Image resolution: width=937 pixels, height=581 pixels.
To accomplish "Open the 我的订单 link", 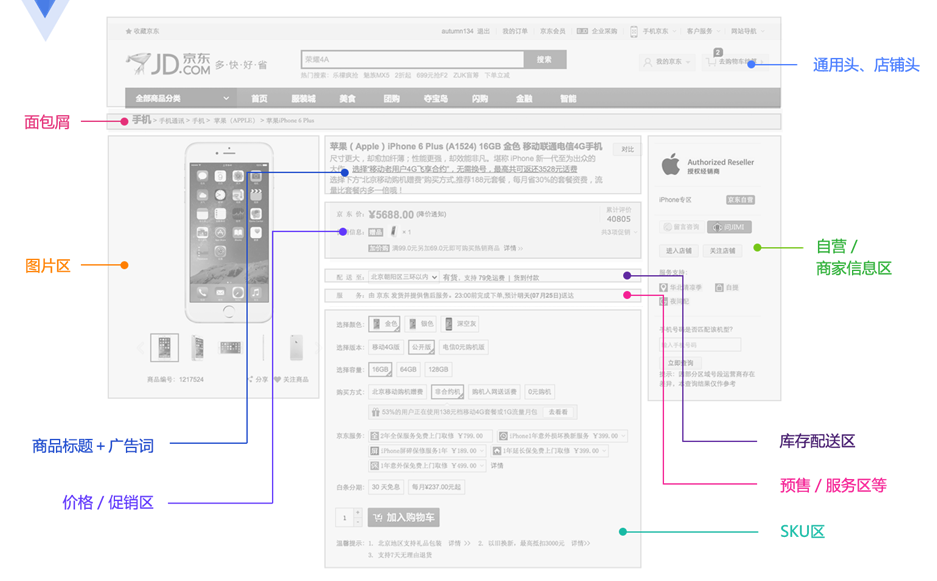I will click(515, 31).
